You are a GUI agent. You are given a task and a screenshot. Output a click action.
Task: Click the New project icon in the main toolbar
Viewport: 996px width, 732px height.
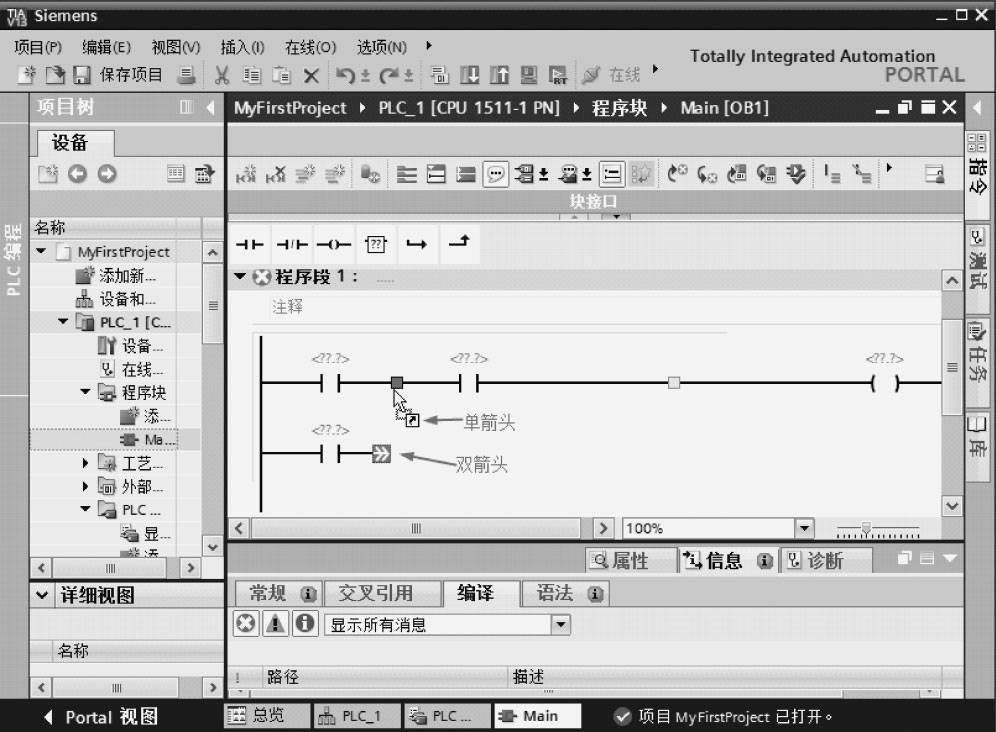click(26, 75)
